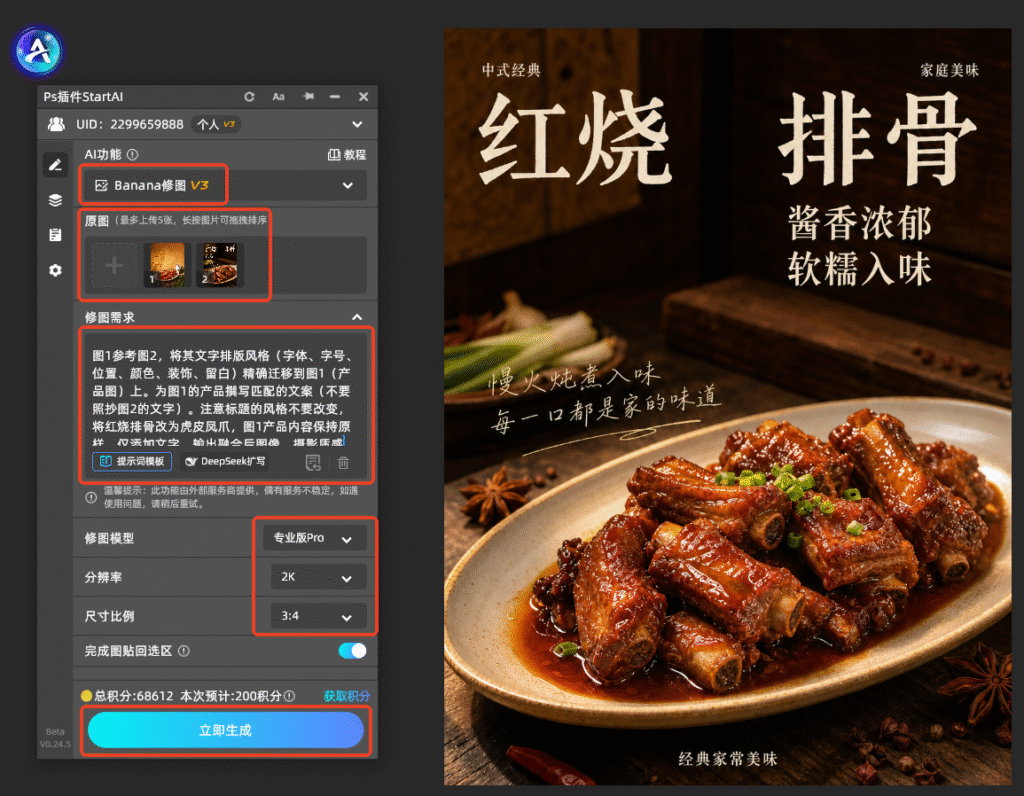Open the Aa font size setting
This screenshot has height=796, width=1024.
278,97
